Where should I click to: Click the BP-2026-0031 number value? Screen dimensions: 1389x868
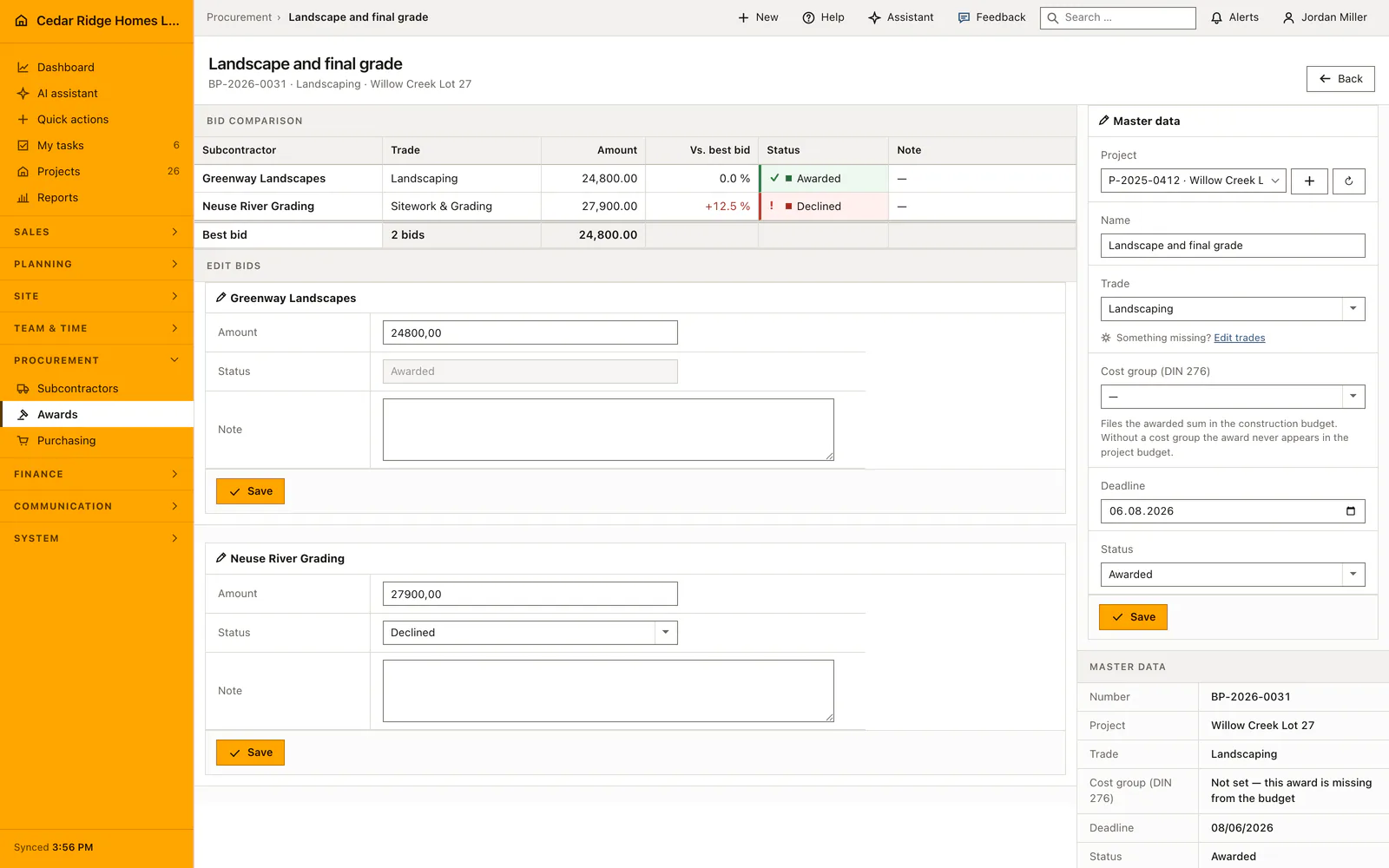pos(1250,697)
